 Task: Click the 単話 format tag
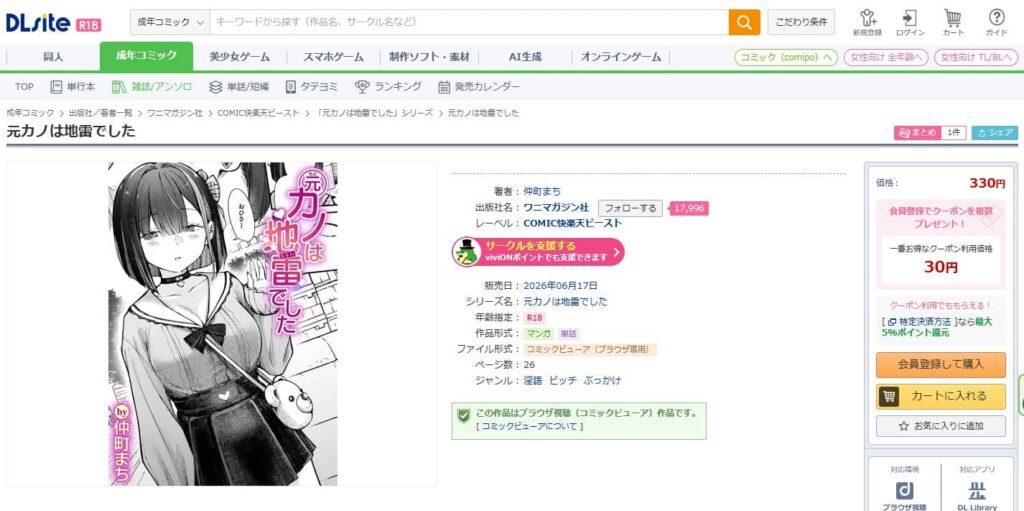(569, 333)
